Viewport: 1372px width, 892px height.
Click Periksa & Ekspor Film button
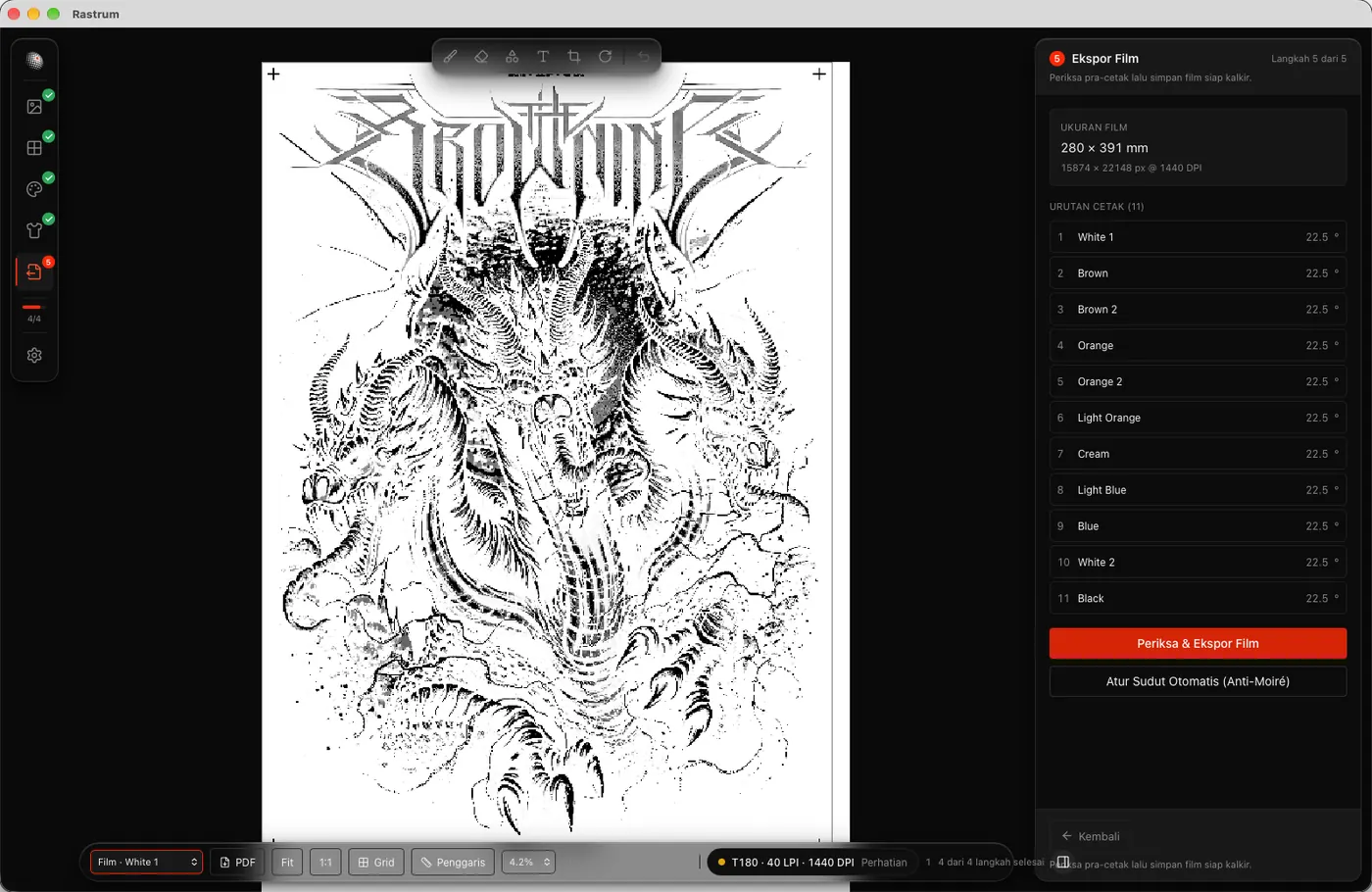click(x=1198, y=644)
